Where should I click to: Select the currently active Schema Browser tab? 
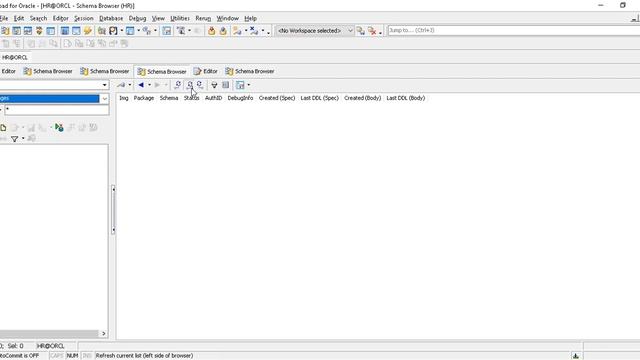click(162, 71)
